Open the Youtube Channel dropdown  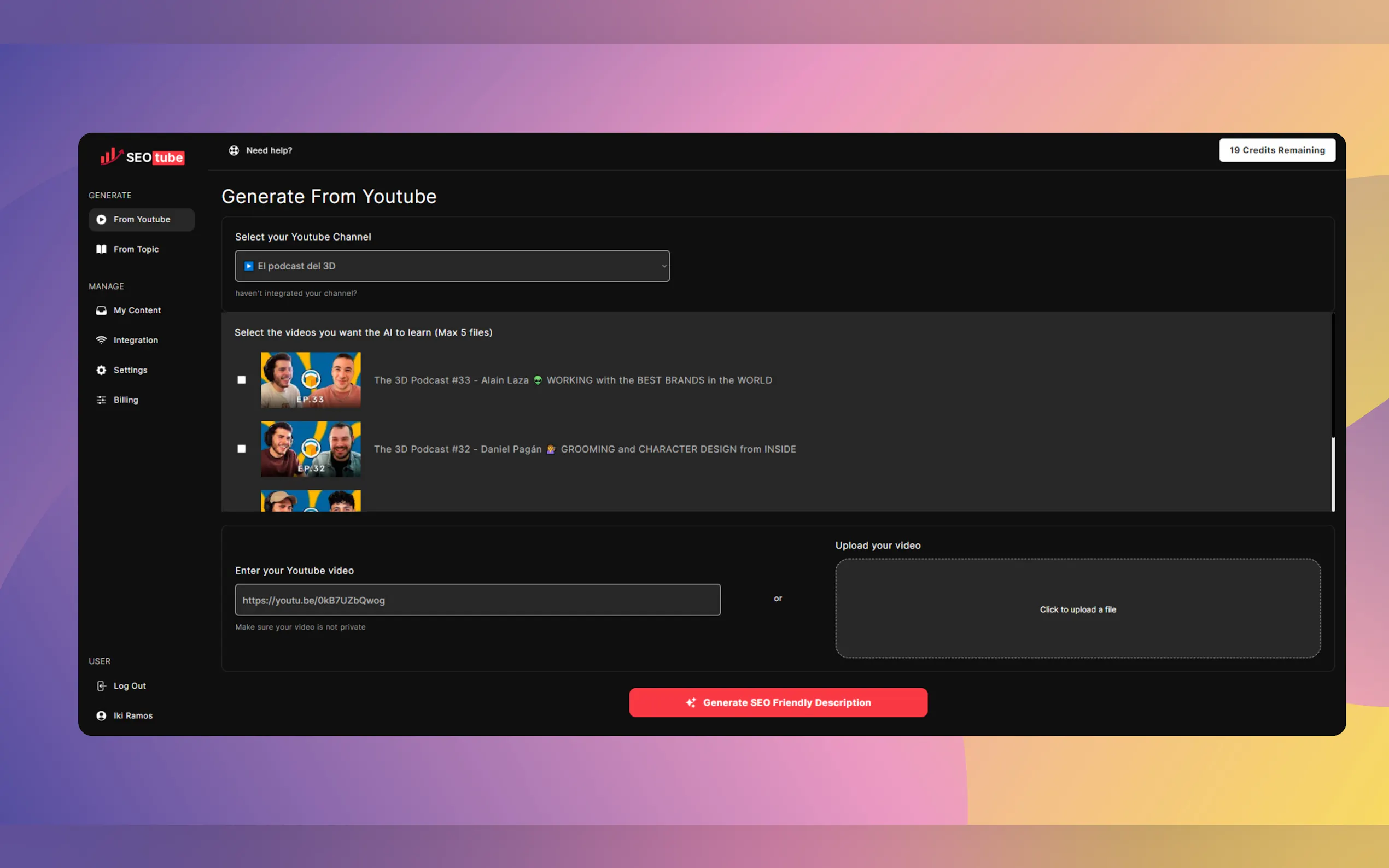[x=452, y=266]
